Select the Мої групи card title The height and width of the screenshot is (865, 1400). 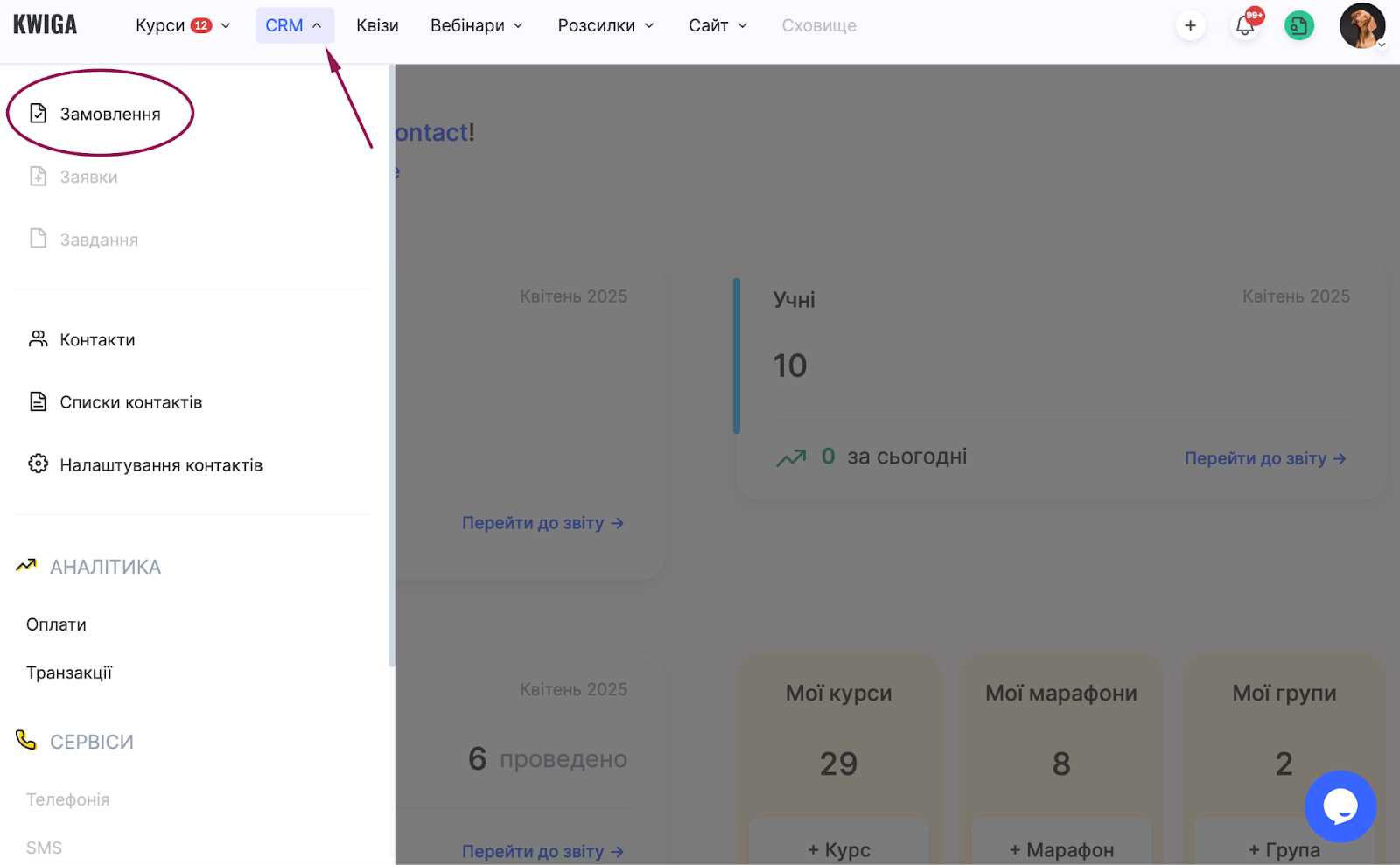click(1284, 693)
